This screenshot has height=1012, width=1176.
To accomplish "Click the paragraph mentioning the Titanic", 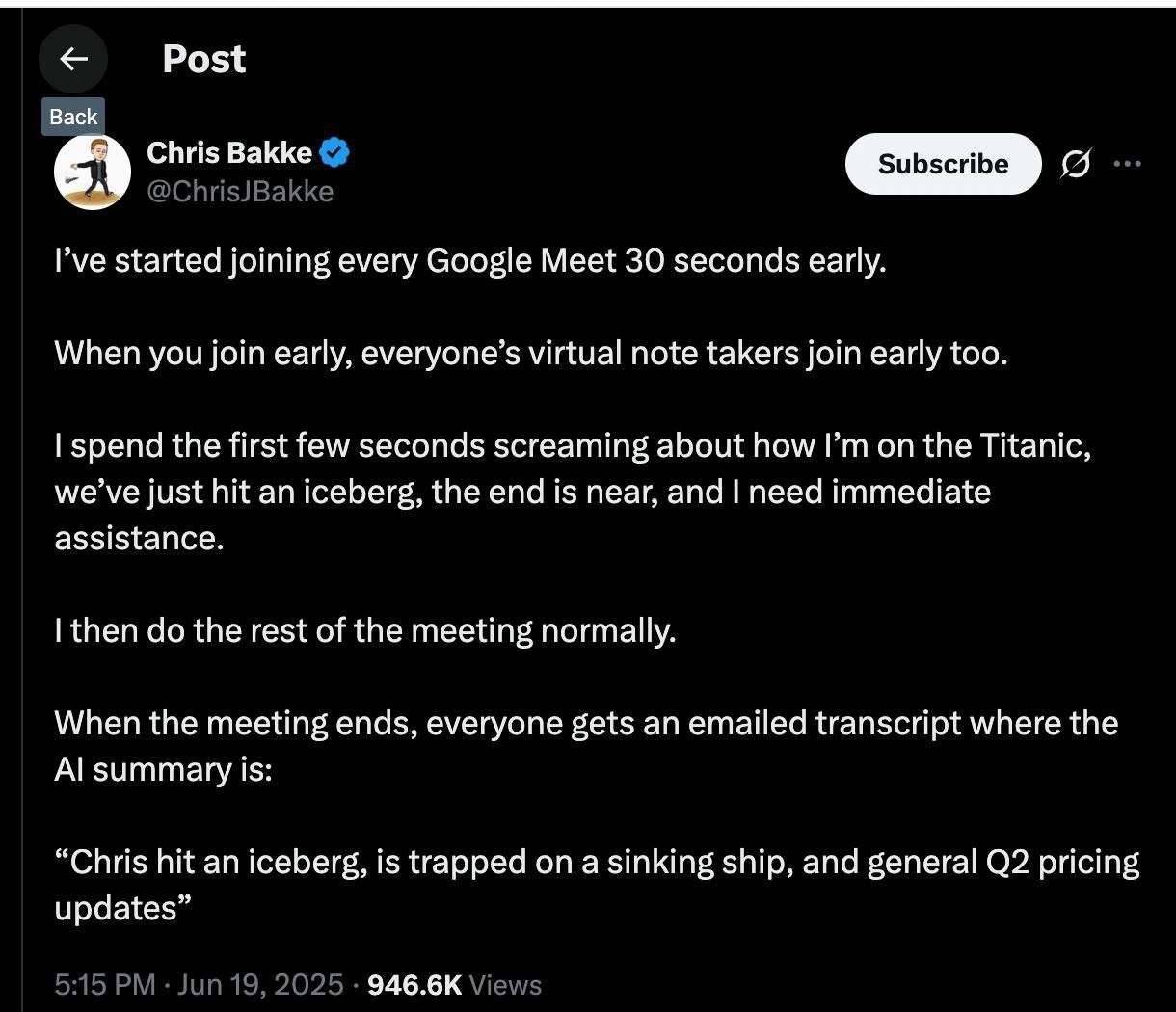I will pos(573,492).
